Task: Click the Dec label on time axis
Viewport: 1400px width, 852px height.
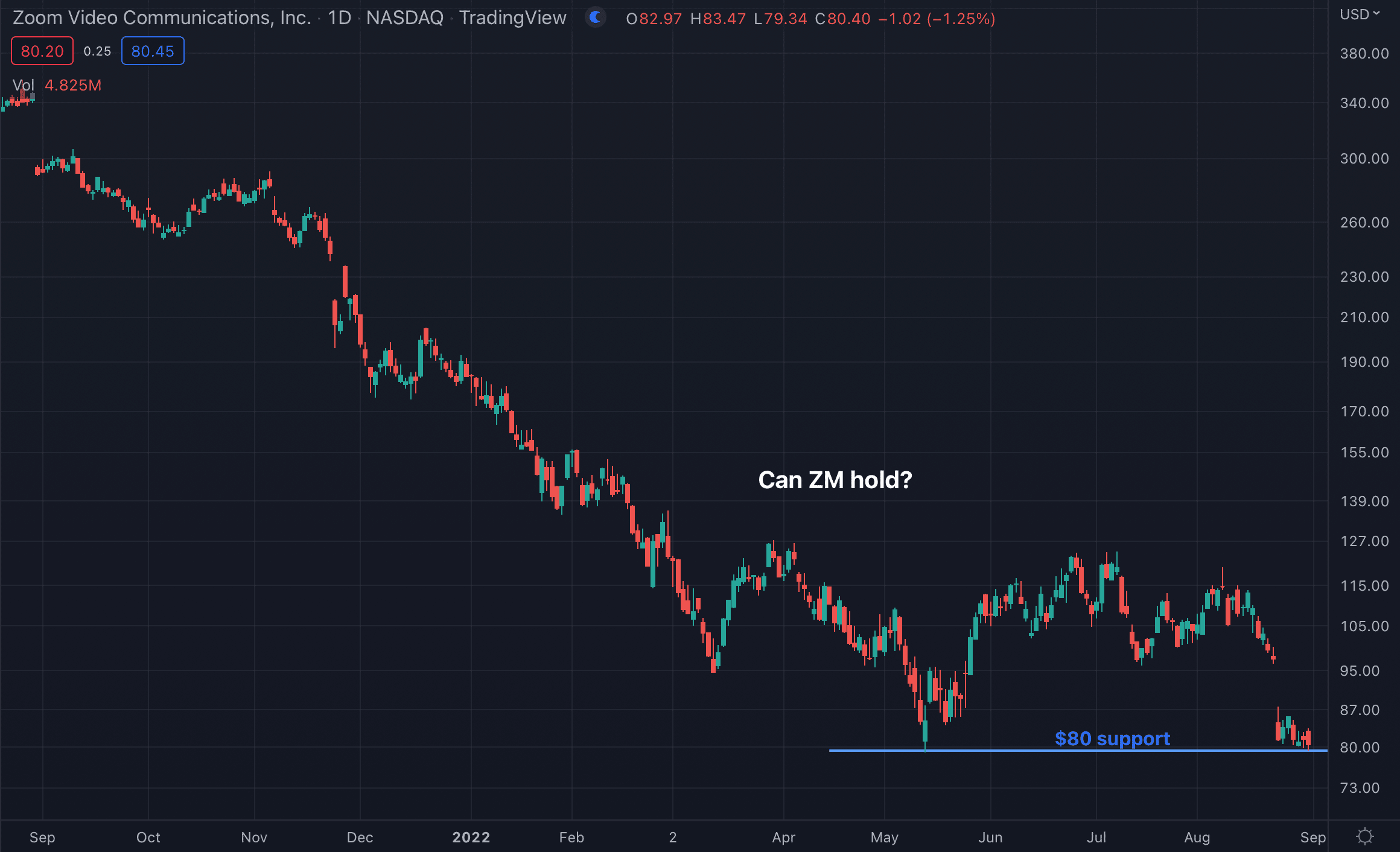Action: click(360, 838)
